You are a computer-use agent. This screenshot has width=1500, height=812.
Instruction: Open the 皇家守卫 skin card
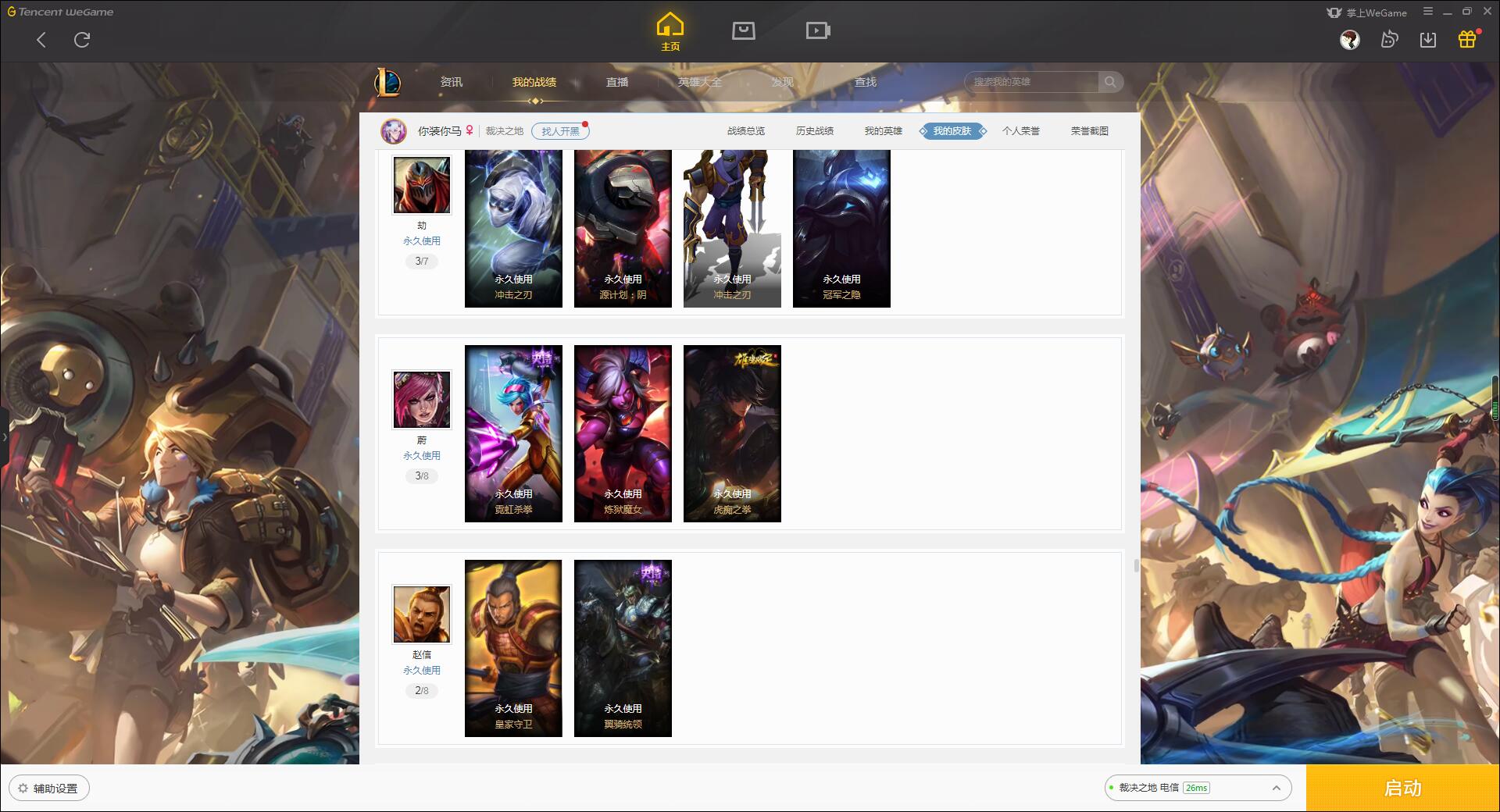pos(513,648)
